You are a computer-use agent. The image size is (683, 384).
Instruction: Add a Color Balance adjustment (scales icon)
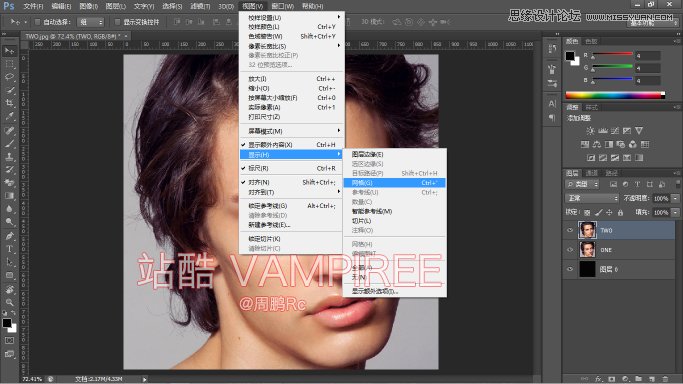(x=597, y=144)
